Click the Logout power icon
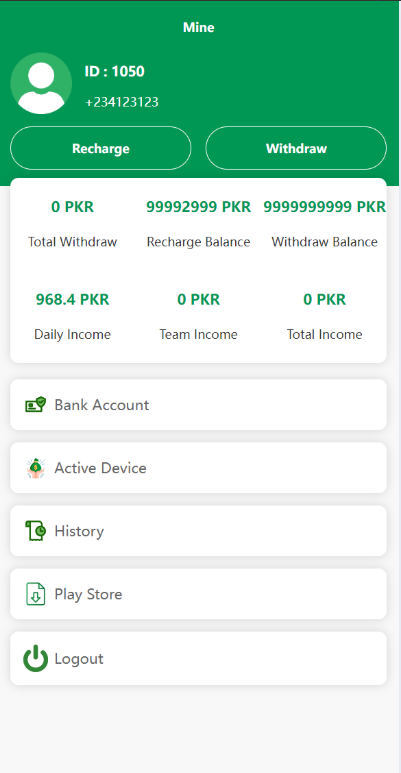This screenshot has height=773, width=401. click(x=36, y=659)
